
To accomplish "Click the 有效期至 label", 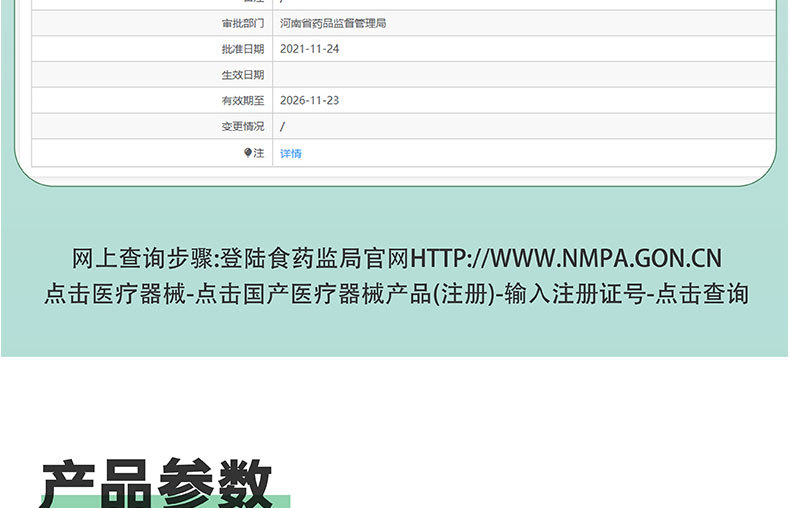I will 243,100.
